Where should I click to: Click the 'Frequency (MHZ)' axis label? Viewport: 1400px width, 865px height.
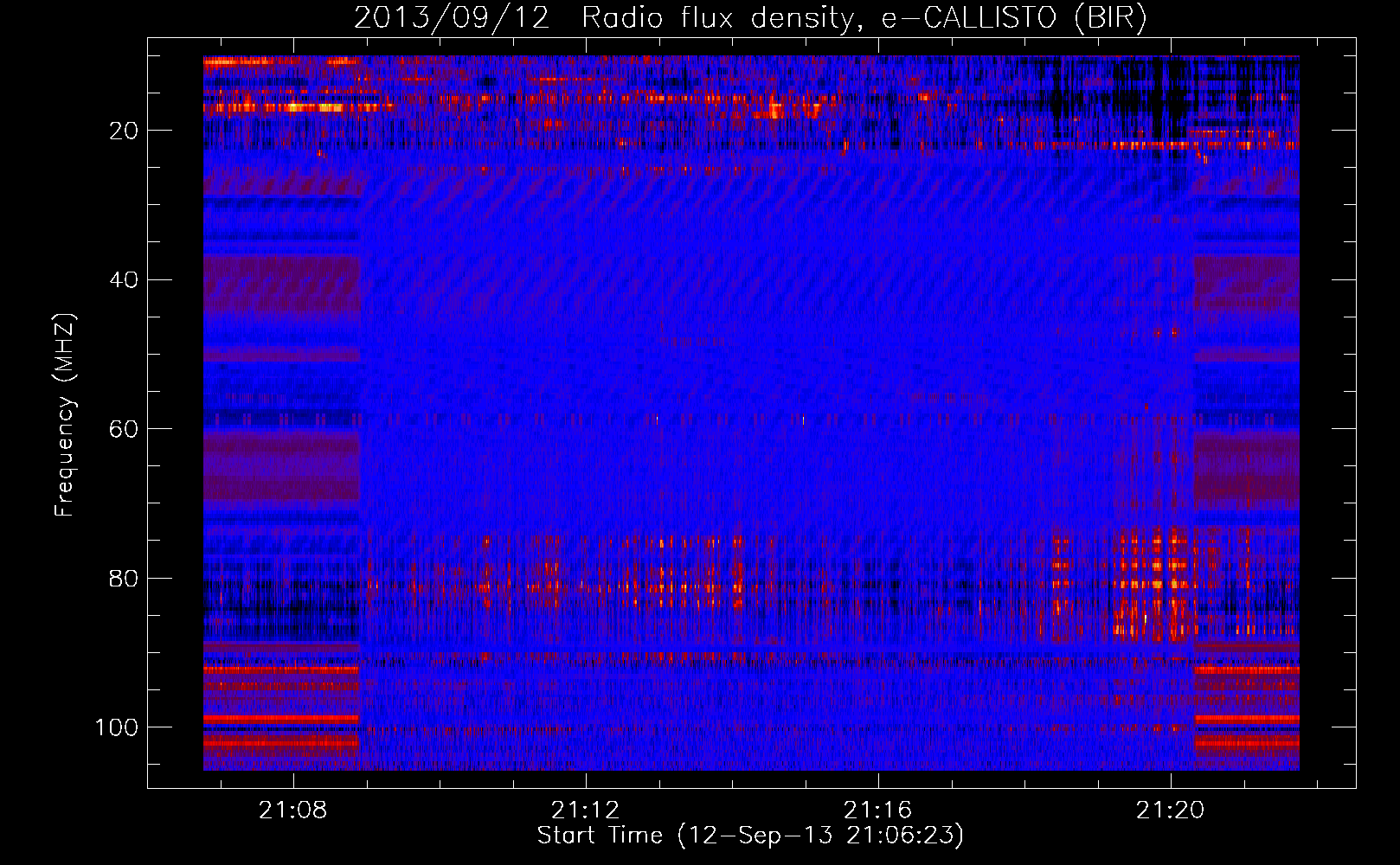[x=66, y=414]
